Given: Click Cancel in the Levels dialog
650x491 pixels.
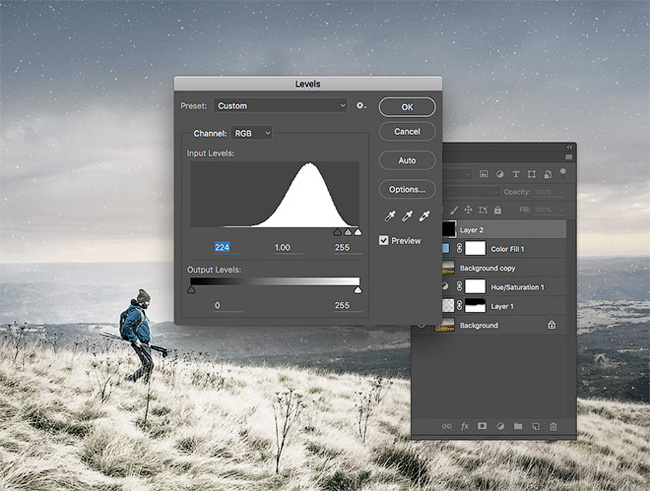Looking at the screenshot, I should click(x=407, y=131).
